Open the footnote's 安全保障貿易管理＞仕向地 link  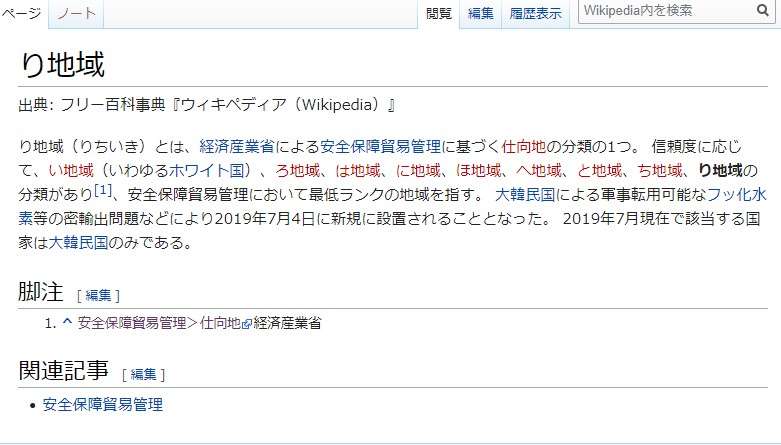click(159, 323)
